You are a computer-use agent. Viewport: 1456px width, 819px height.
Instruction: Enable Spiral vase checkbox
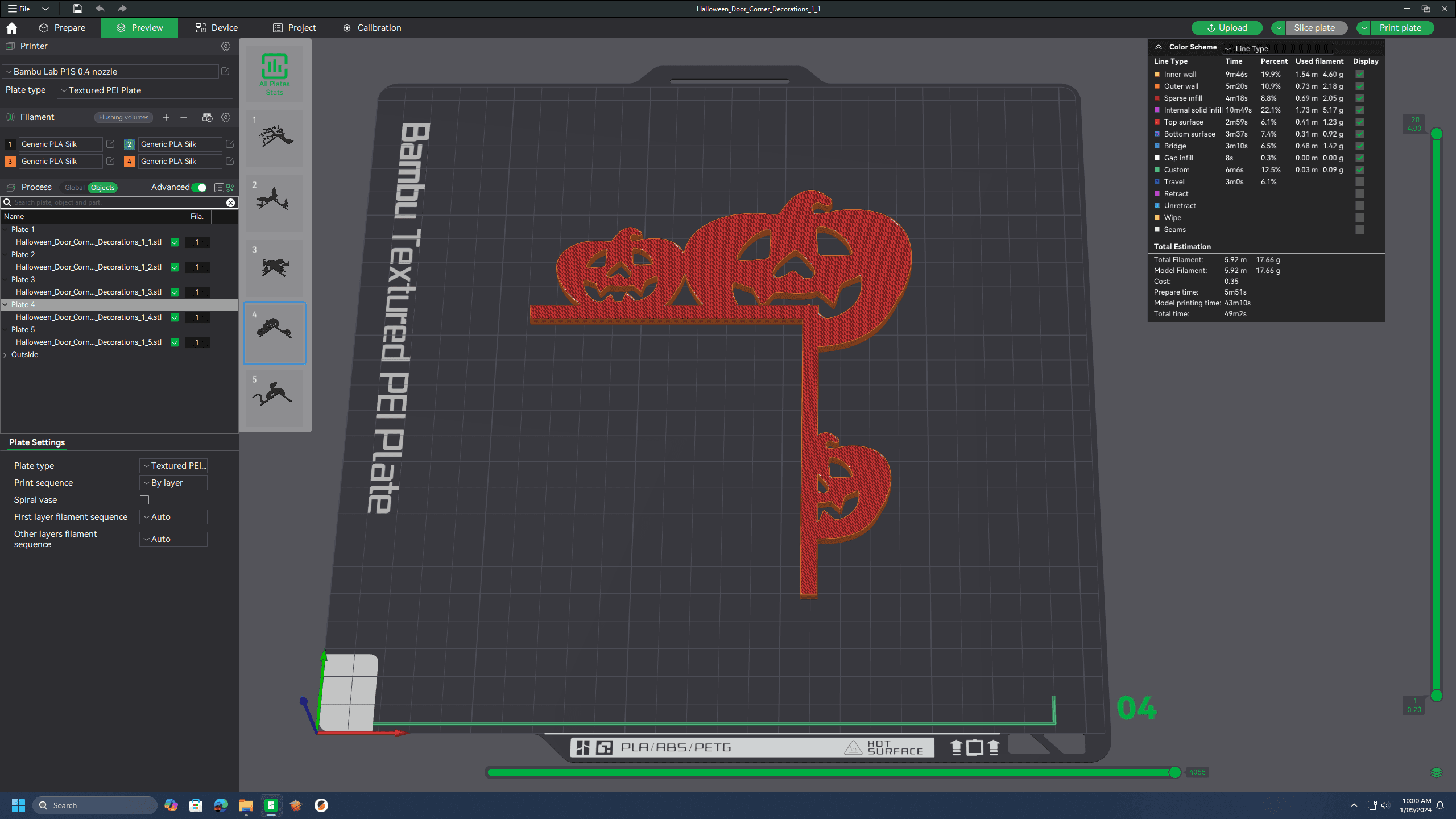[144, 500]
